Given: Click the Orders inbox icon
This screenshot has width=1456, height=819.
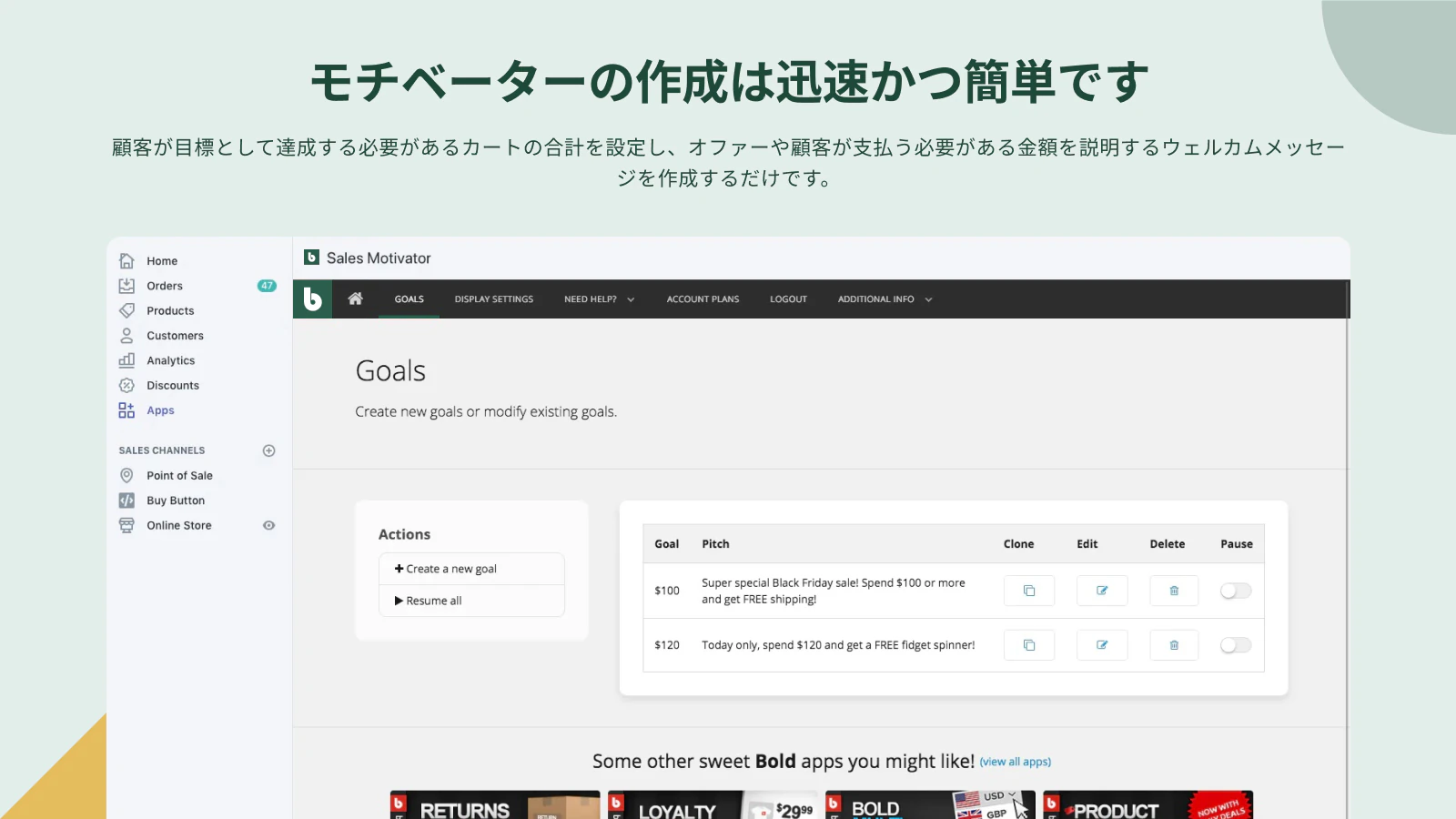Looking at the screenshot, I should [126, 286].
